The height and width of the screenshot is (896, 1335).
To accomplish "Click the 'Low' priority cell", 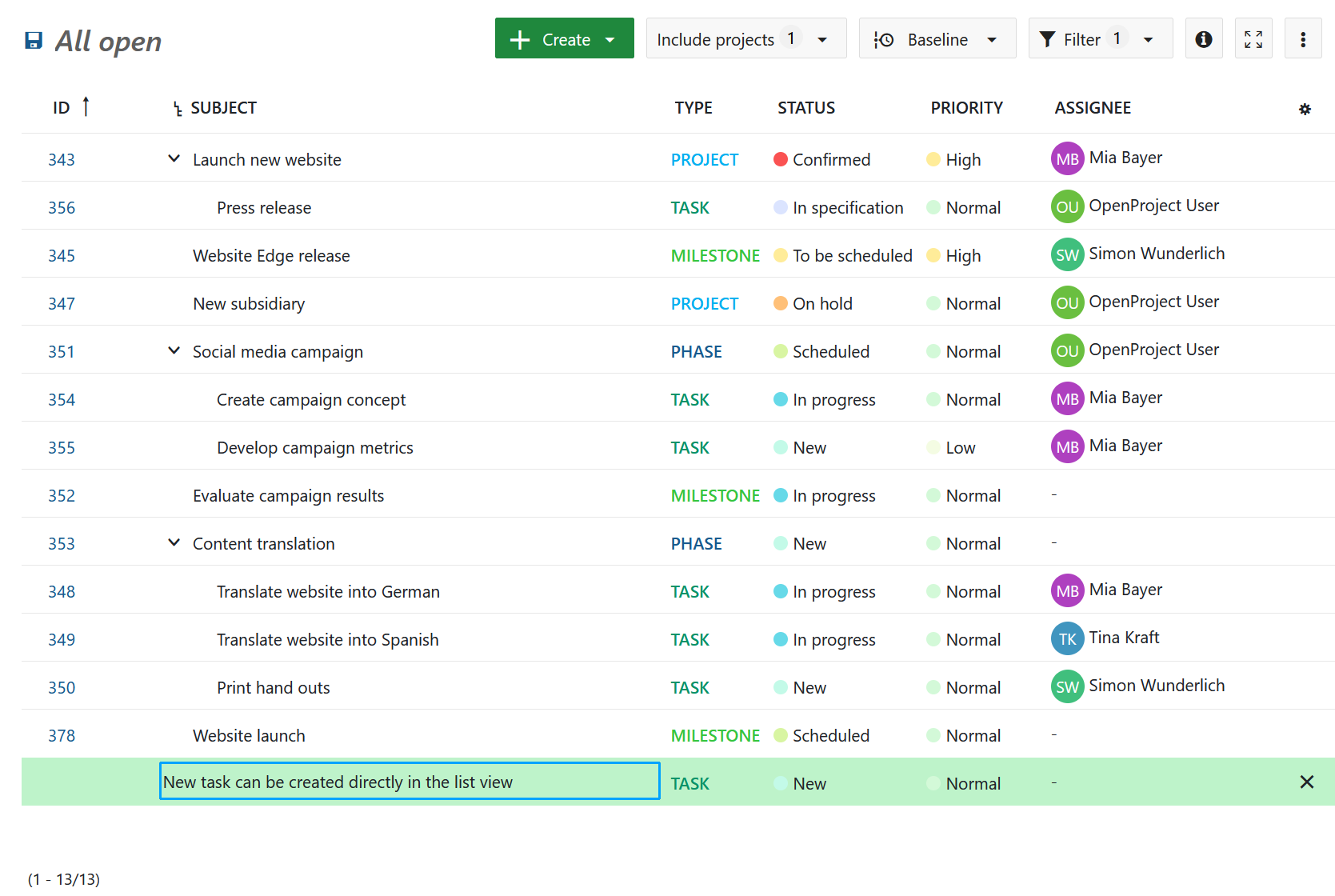I will [951, 448].
